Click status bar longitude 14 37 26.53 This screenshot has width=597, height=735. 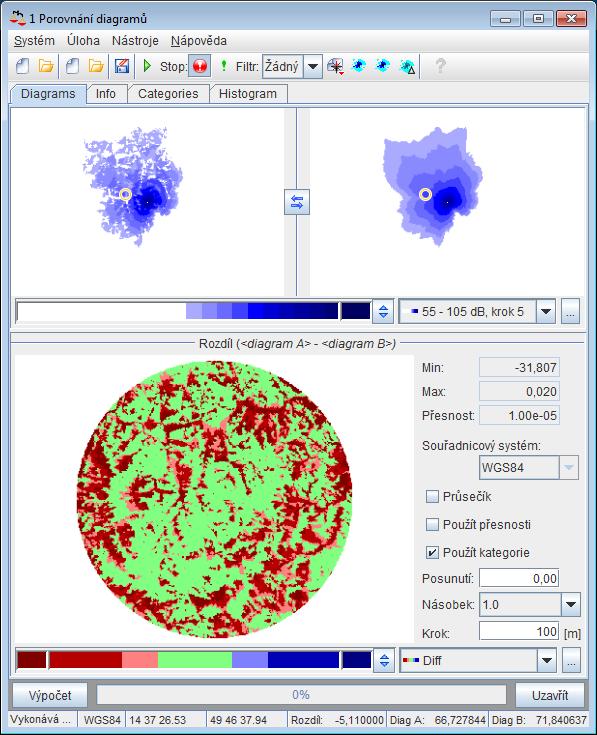(157, 720)
